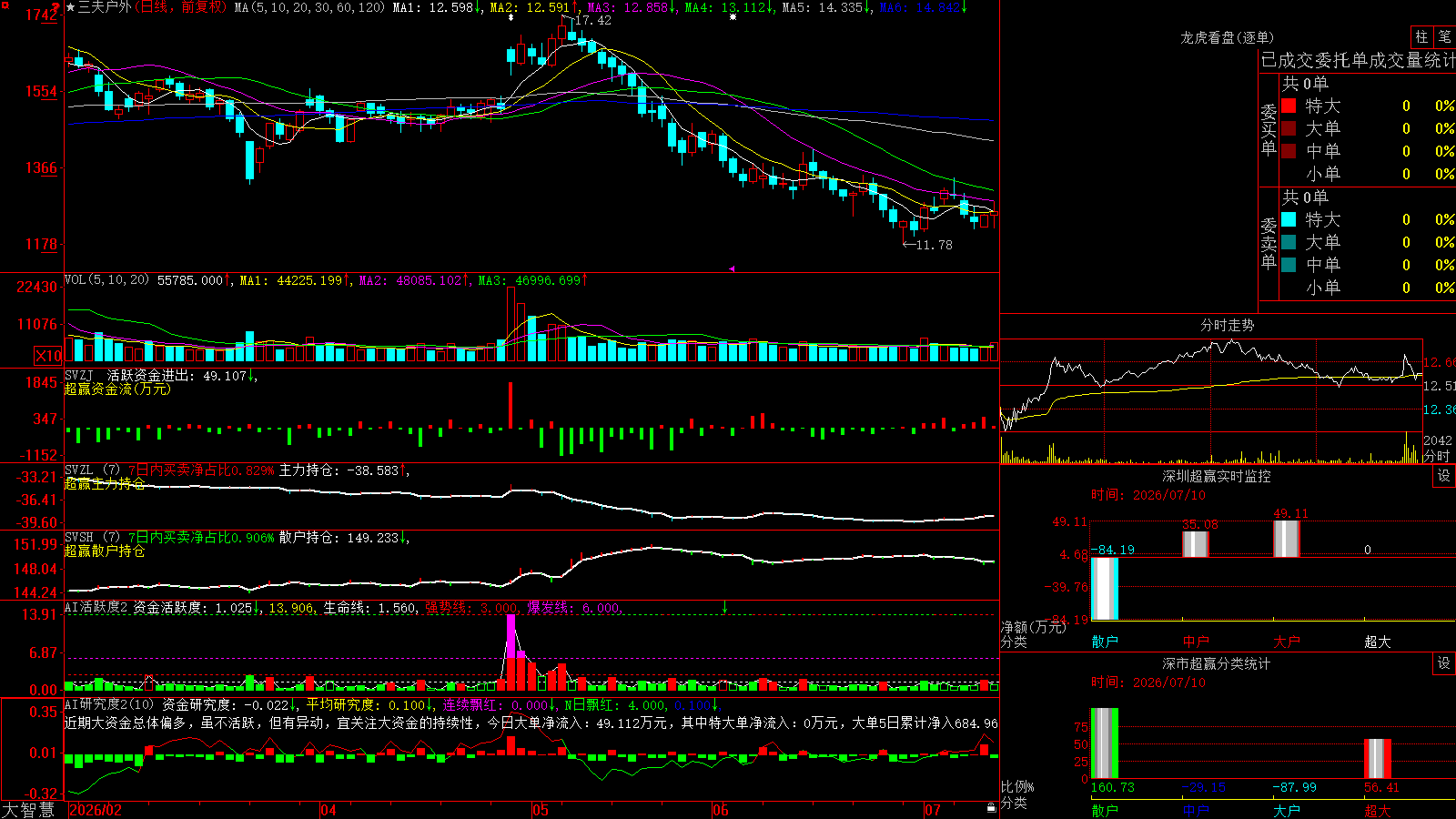Image resolution: width=1456 pixels, height=819 pixels.
Task: Open 设 settings for 深圳超赢实时监控
Action: 1444,476
